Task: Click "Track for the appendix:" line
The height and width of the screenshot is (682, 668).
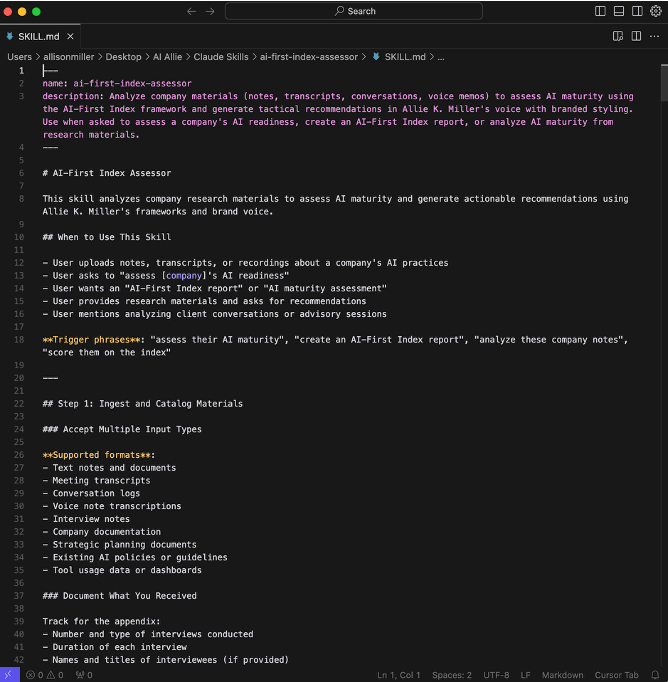Action: pyautogui.click(x=101, y=622)
